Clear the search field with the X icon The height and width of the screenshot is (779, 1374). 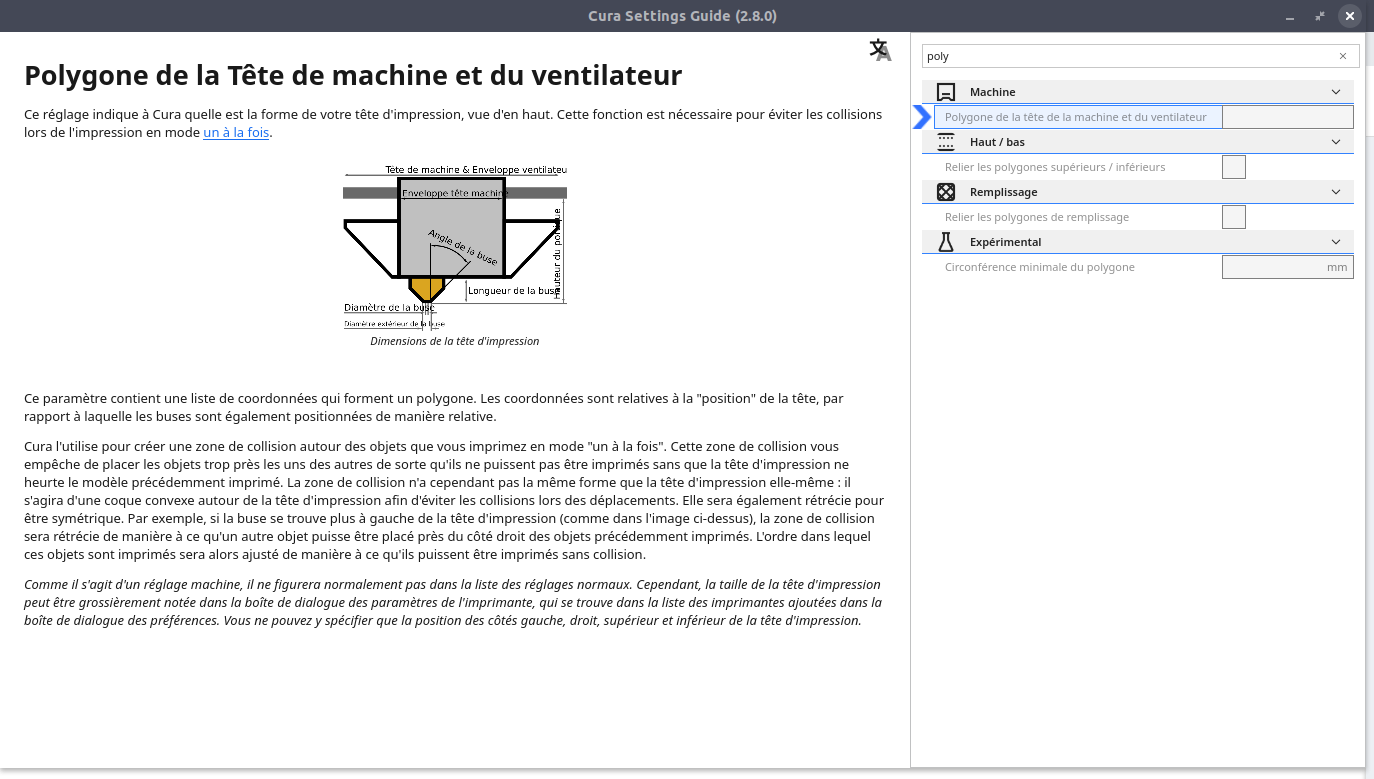click(x=1343, y=56)
